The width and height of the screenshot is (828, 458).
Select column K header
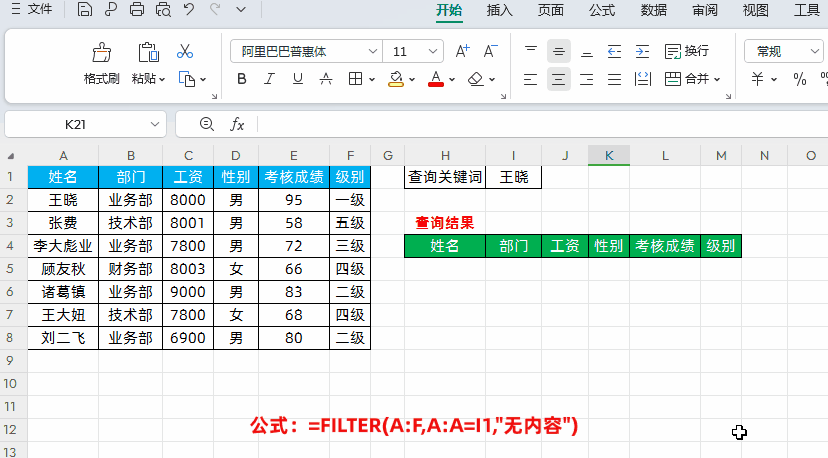pyautogui.click(x=609, y=155)
